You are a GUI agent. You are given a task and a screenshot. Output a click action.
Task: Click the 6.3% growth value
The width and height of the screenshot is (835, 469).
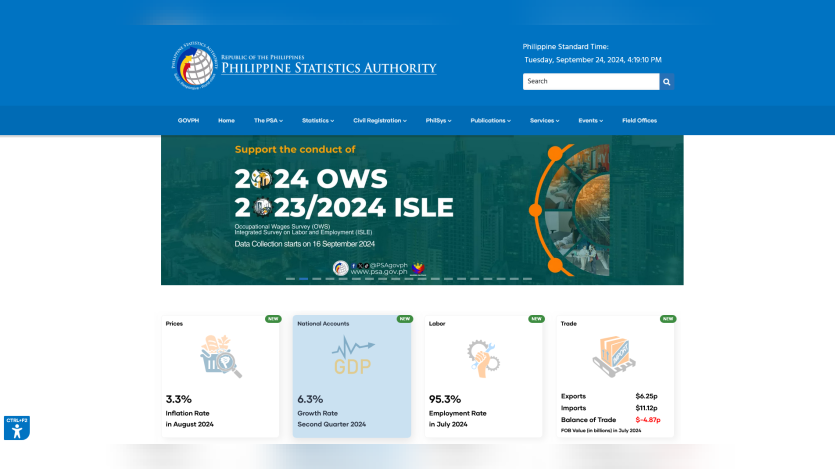[310, 399]
